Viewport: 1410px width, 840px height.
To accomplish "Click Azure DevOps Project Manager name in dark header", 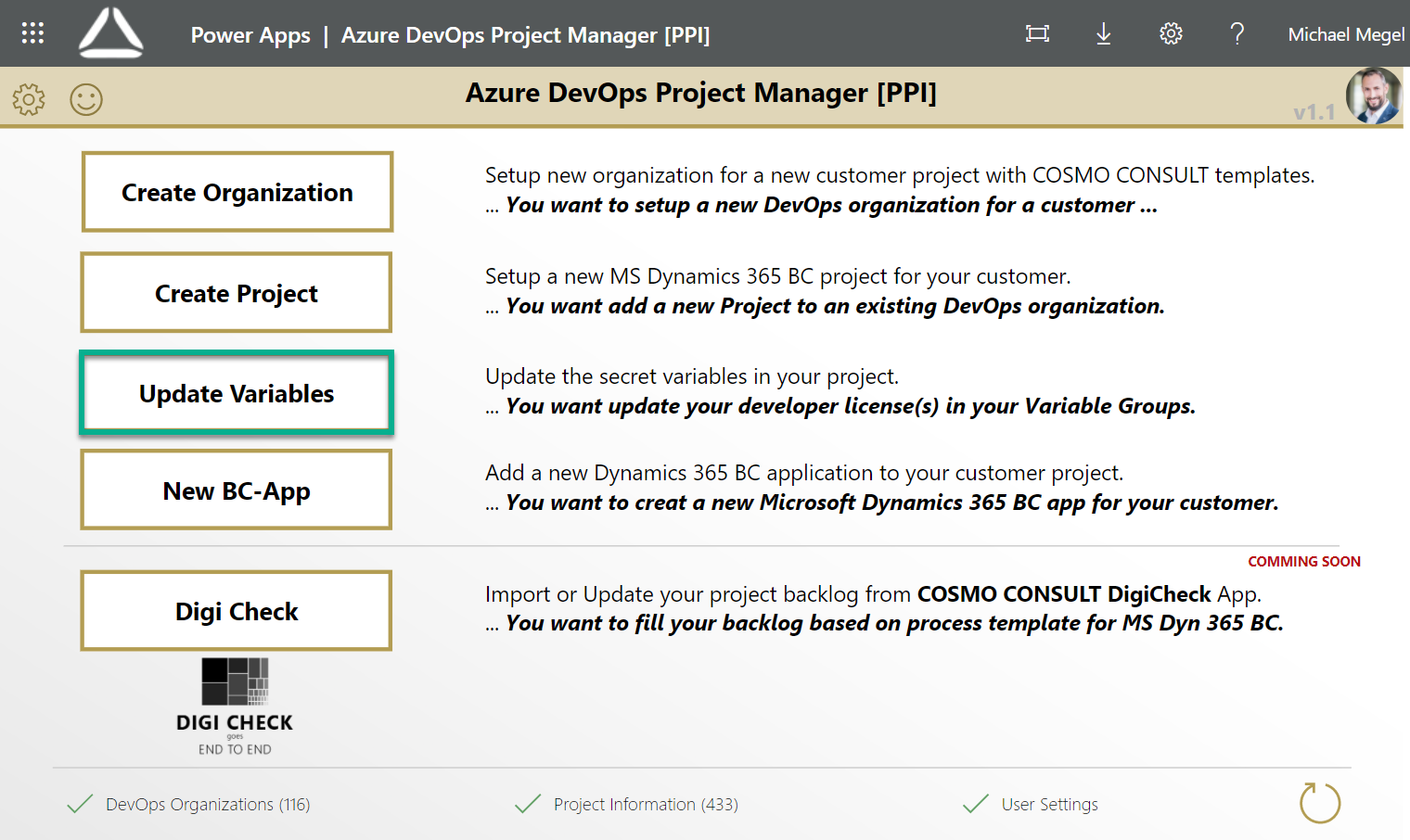I will [x=525, y=35].
